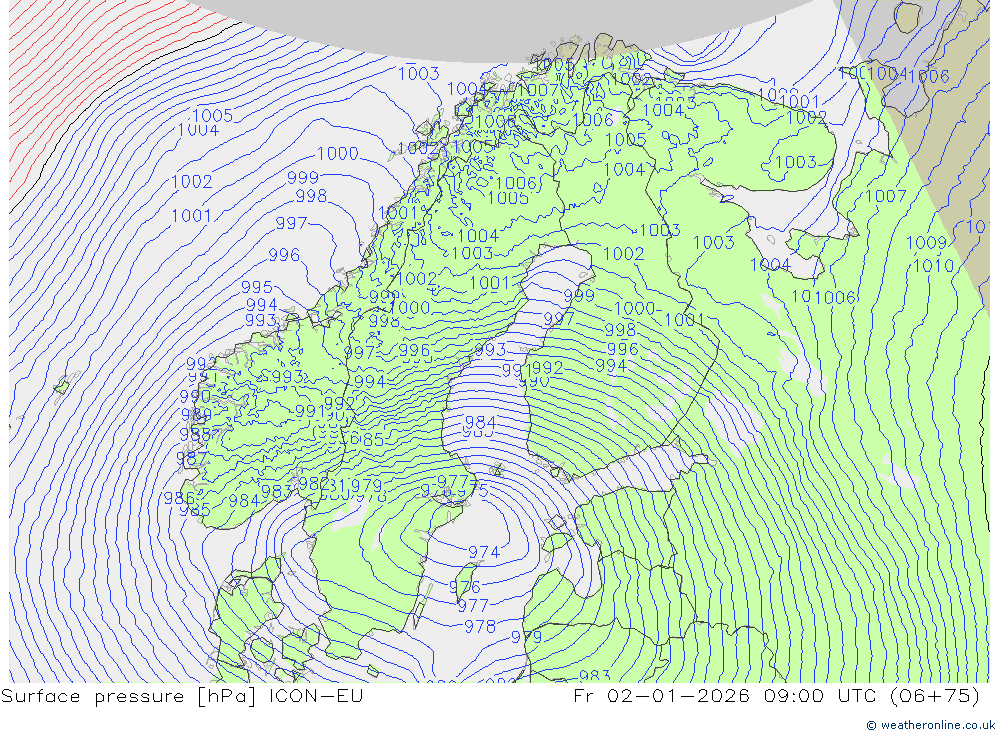Click the 1001 label over the western sea
Screen dimensions: 1000x733
(x=191, y=216)
